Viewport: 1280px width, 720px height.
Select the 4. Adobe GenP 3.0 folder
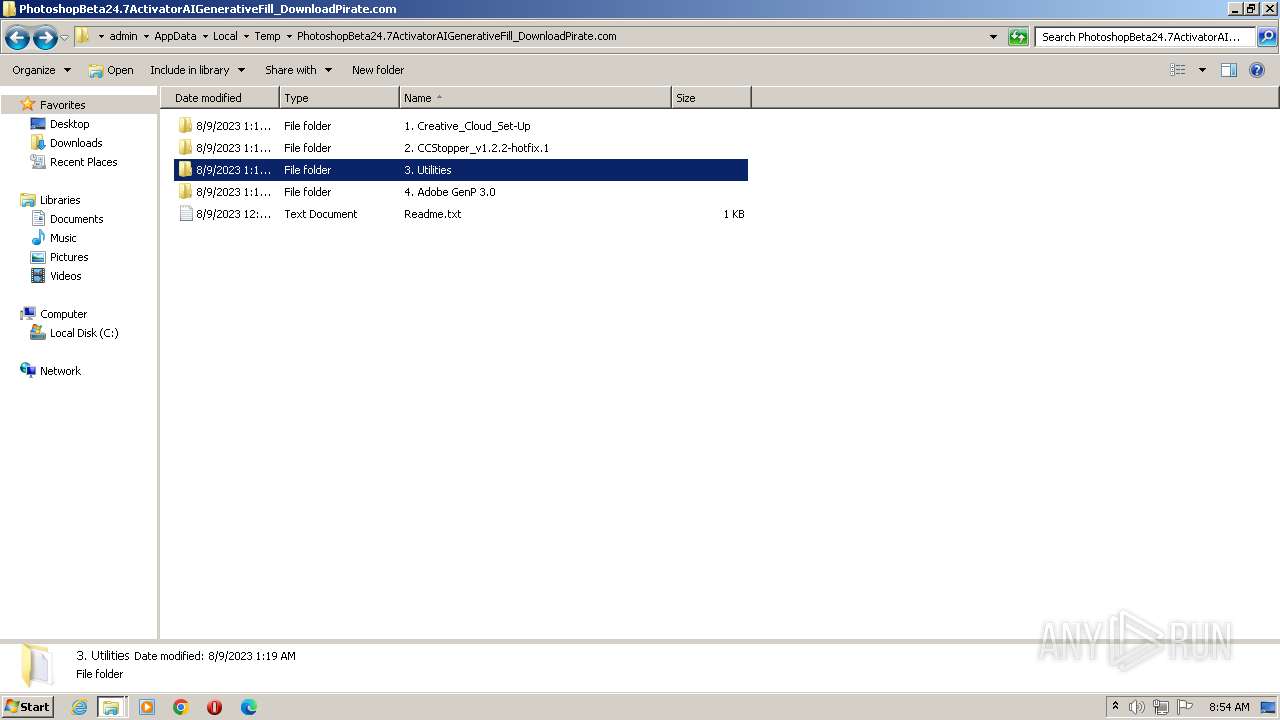click(461, 192)
